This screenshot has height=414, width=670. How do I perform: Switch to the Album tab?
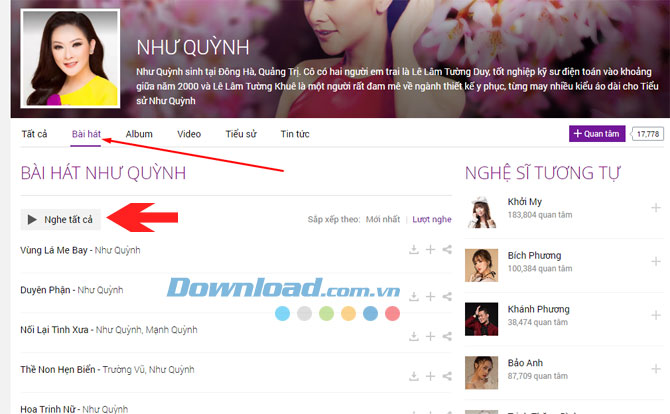139,133
